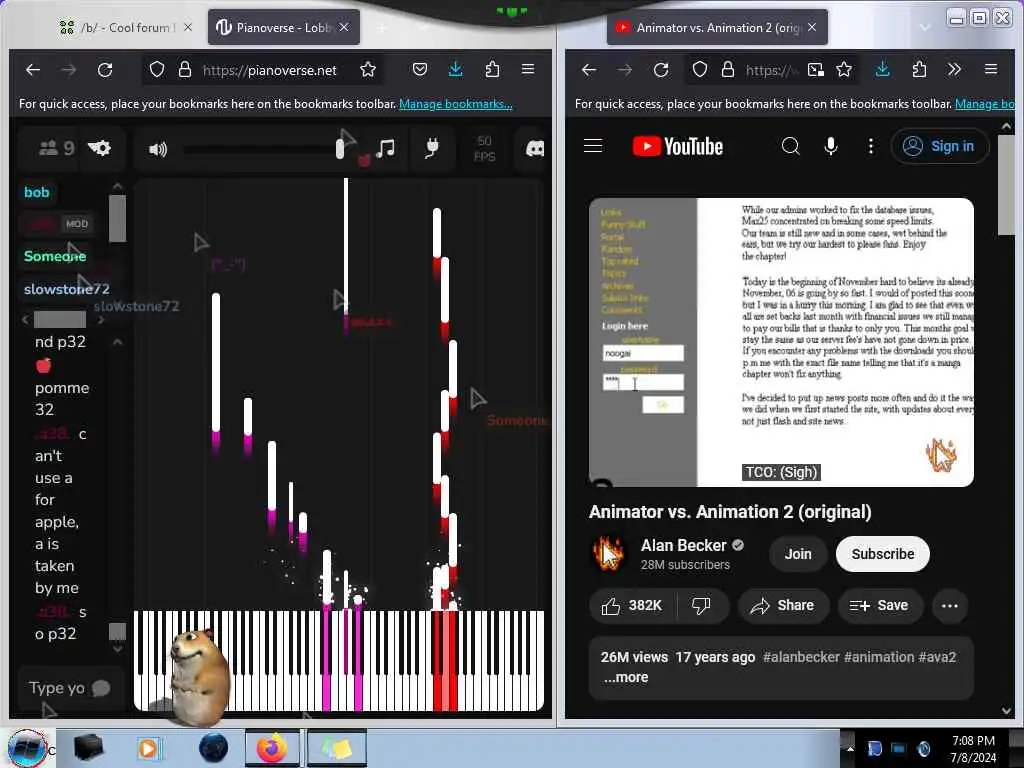The height and width of the screenshot is (768, 1024).
Task: Expand the list all tabs chevron
Action: tap(925, 27)
